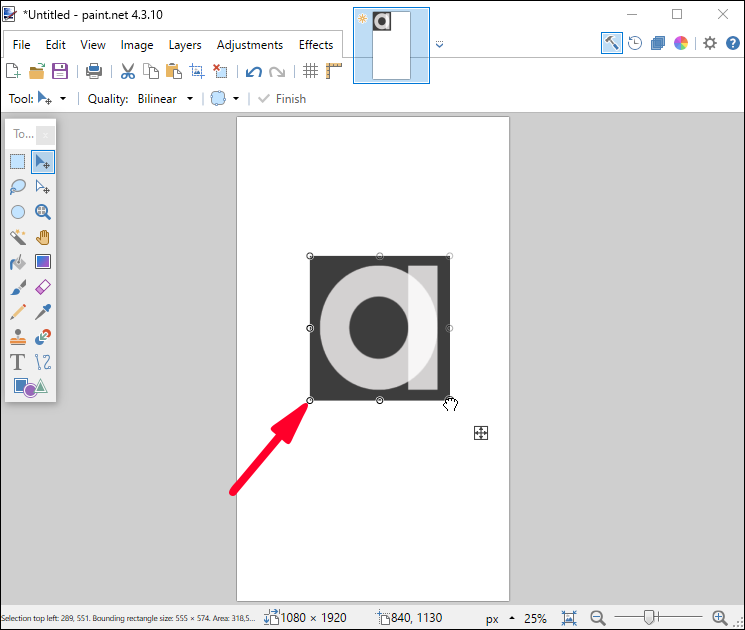This screenshot has width=745, height=630.
Task: Toggle the Layers window button
Action: 657,43
